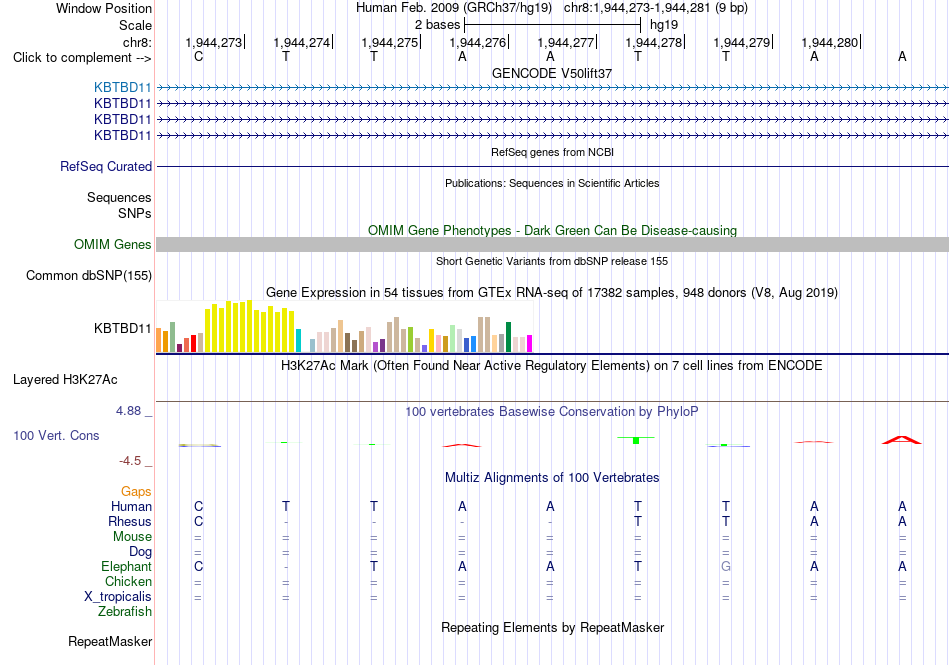Click the chr8:1,944,273-1,944,281 position text
Screen dimensions: 950x665
pos(656,8)
